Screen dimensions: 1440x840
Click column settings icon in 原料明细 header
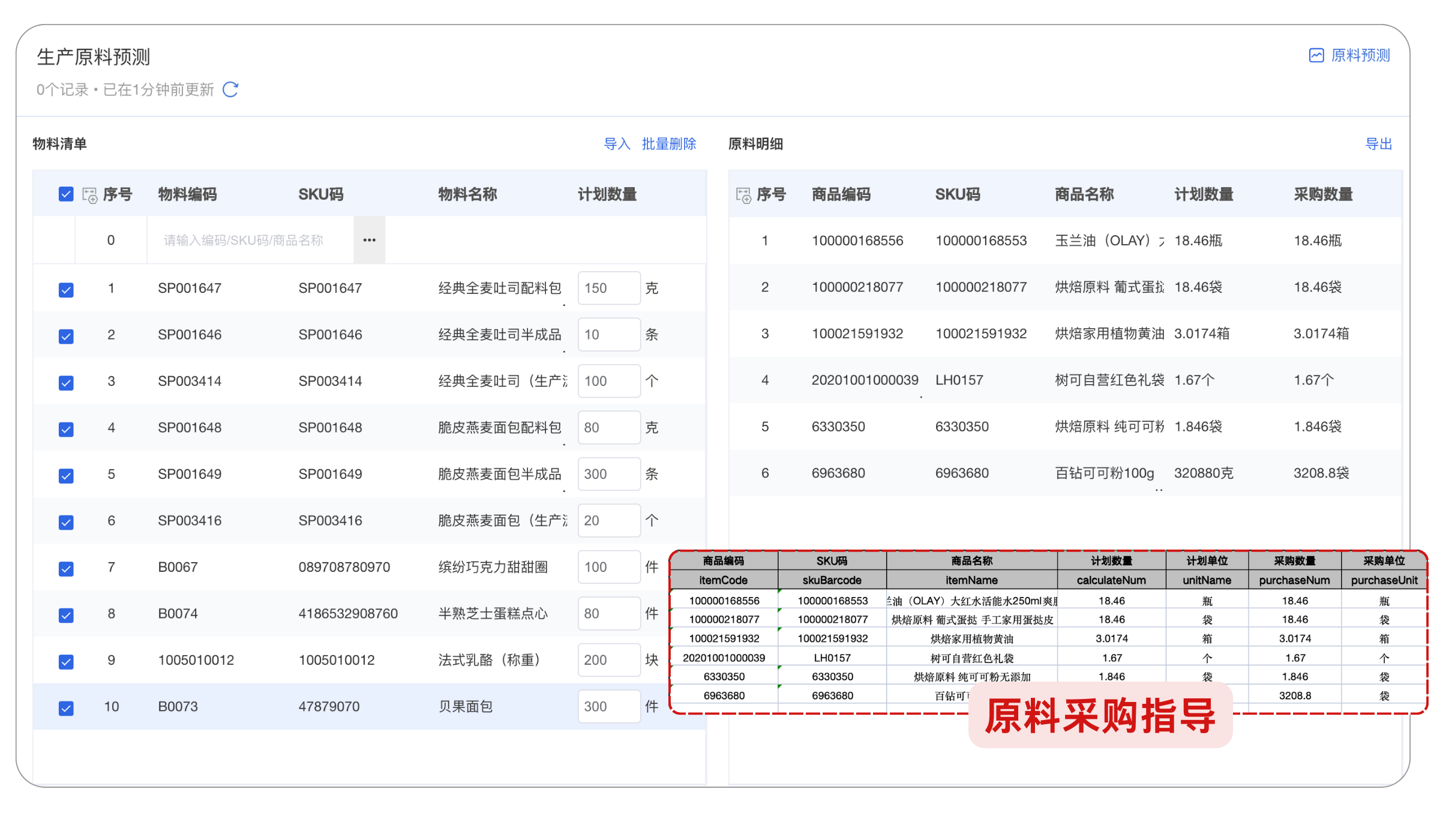pos(743,195)
